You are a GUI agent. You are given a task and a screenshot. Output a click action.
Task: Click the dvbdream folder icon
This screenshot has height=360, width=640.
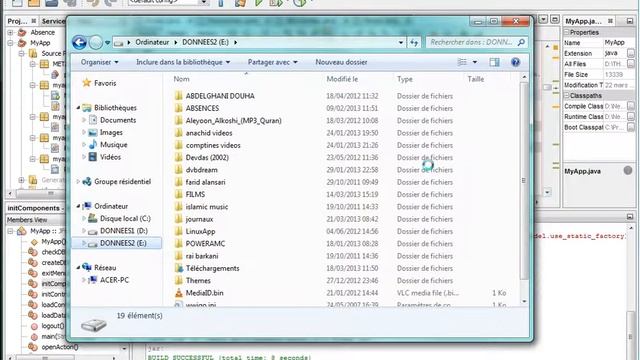(178, 169)
